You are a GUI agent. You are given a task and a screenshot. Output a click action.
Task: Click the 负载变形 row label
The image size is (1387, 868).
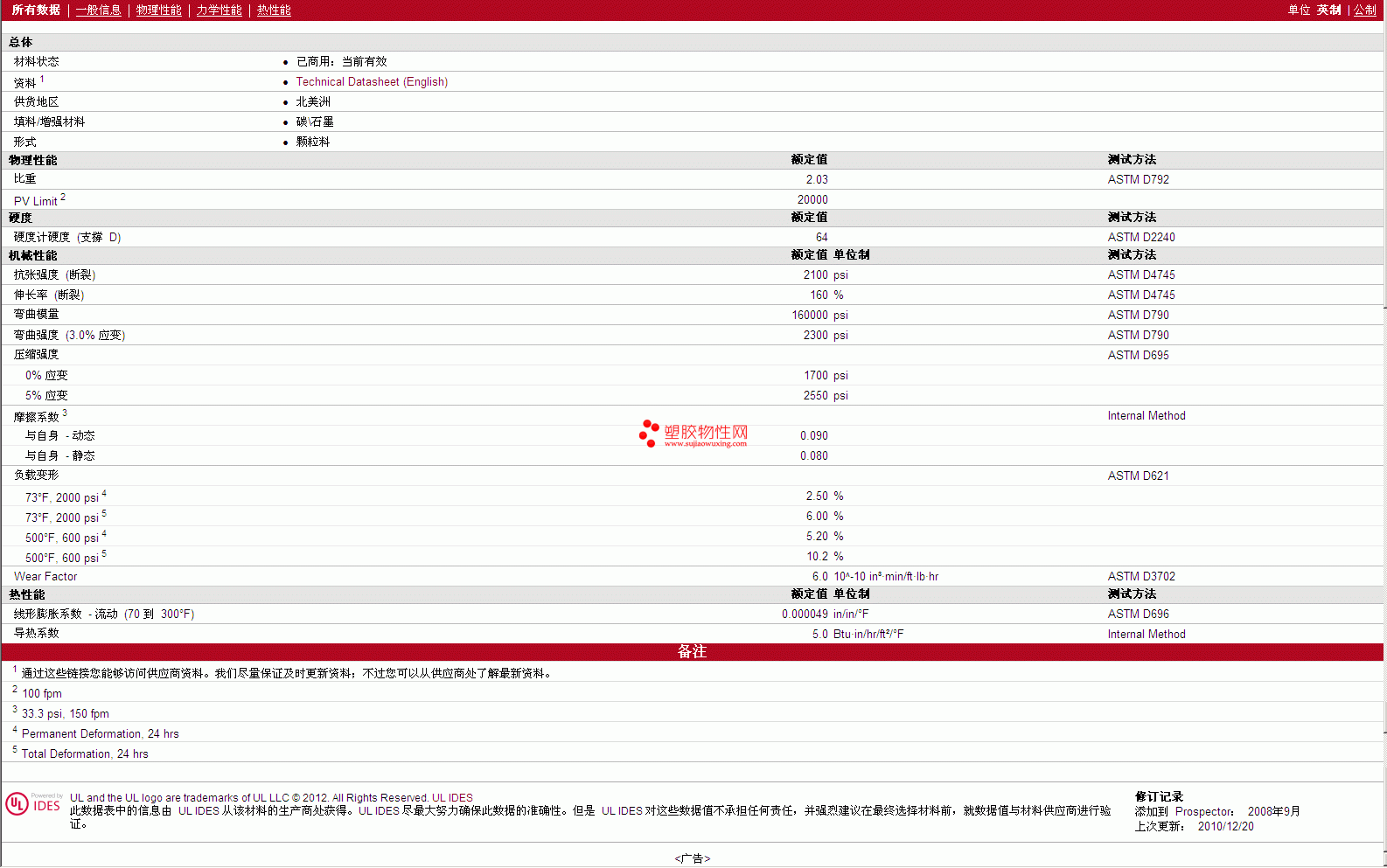tap(36, 476)
